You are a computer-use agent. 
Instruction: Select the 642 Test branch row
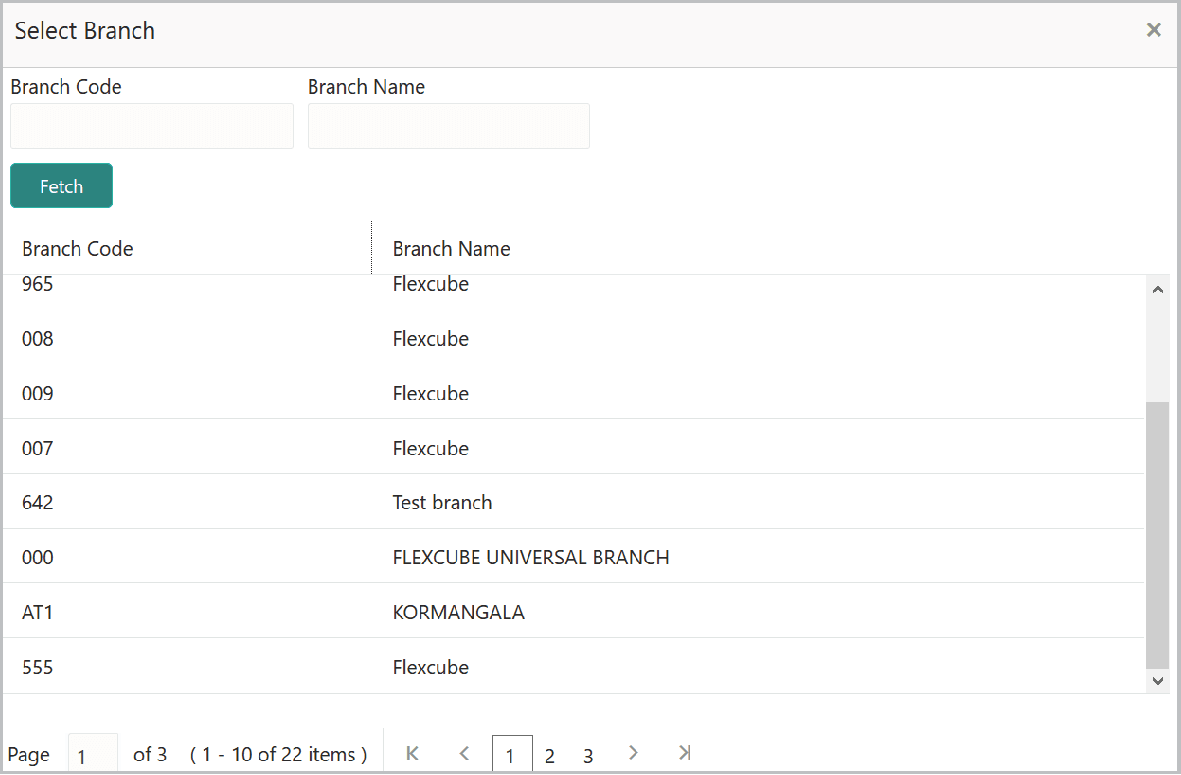pyautogui.click(x=573, y=502)
